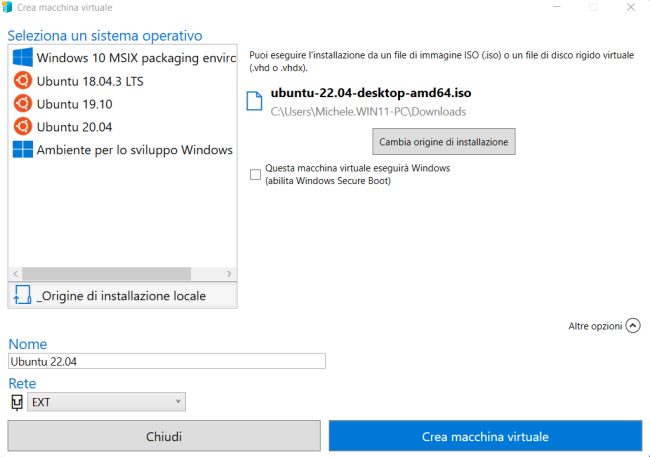Enable the Windows Secure Boot checkbox
The image size is (650, 457).
click(x=255, y=174)
